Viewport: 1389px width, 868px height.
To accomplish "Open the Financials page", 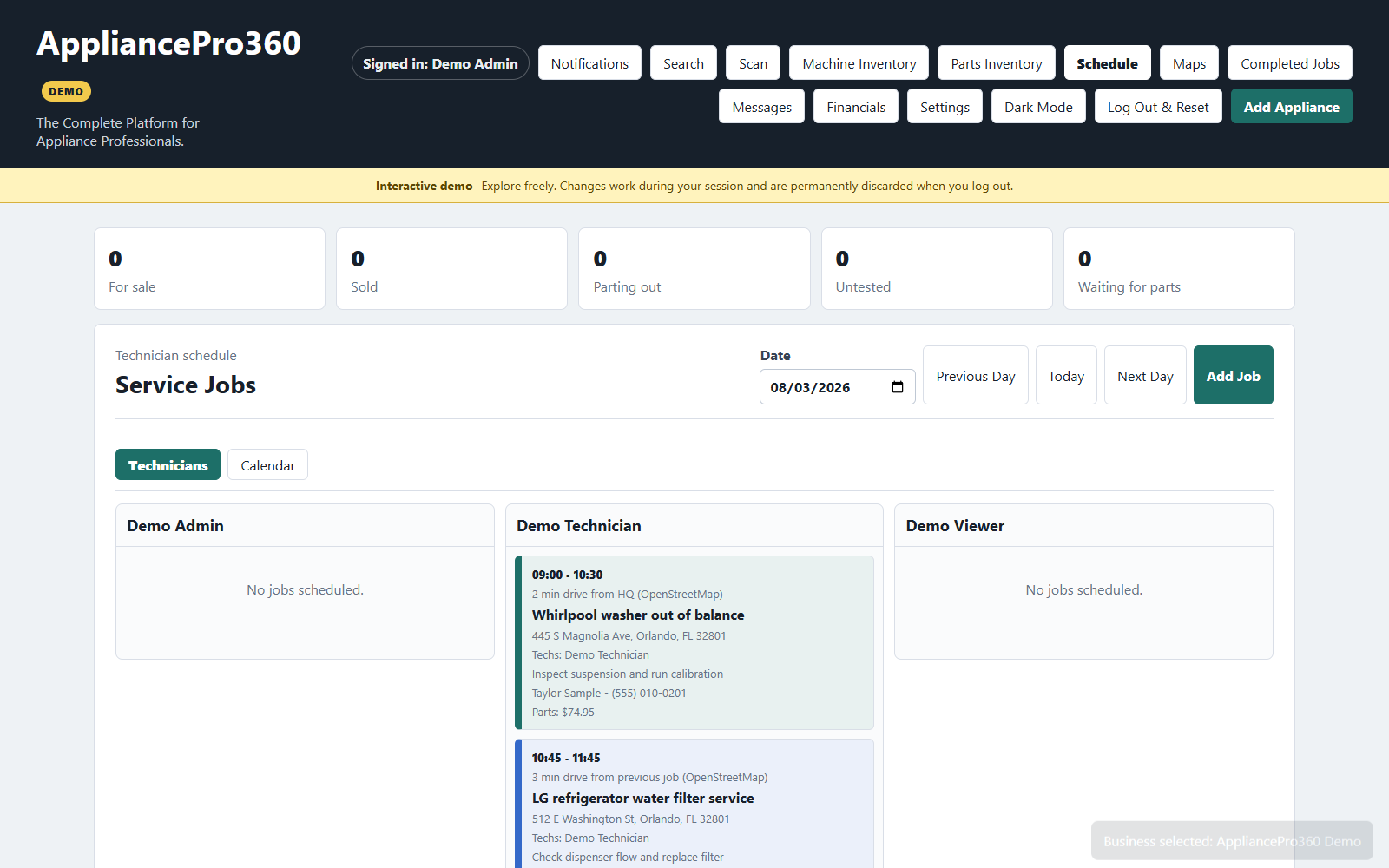I will pyautogui.click(x=856, y=107).
